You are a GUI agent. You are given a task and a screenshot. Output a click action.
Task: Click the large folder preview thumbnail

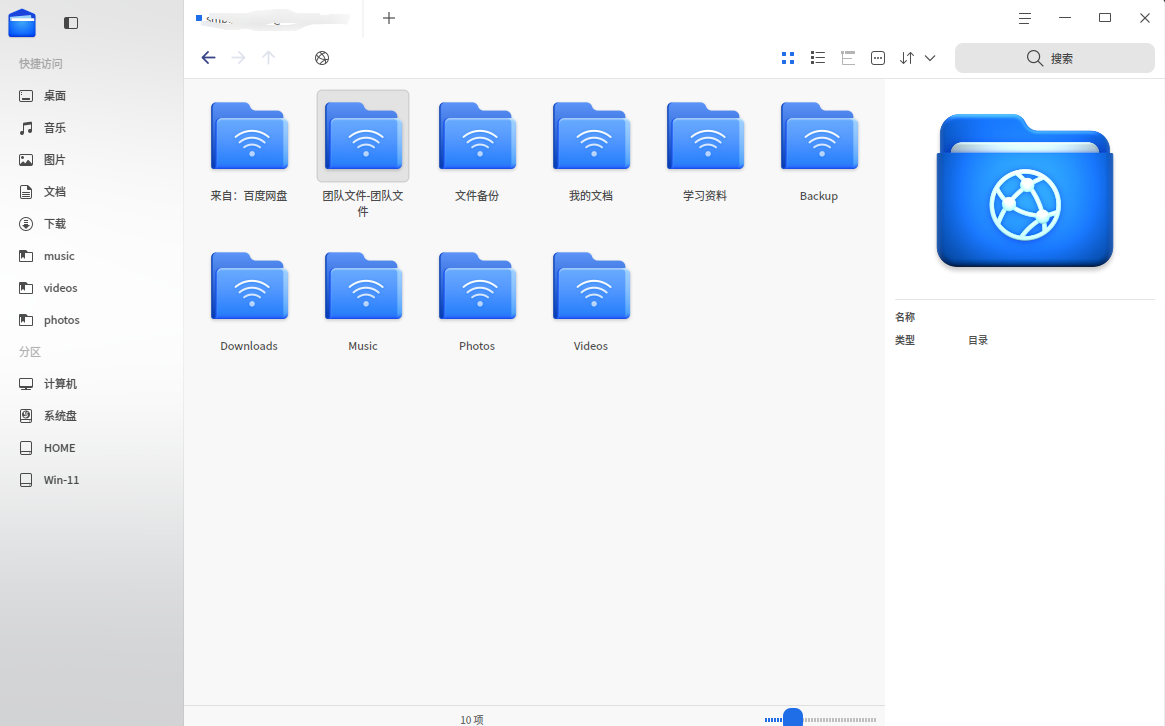[1025, 190]
